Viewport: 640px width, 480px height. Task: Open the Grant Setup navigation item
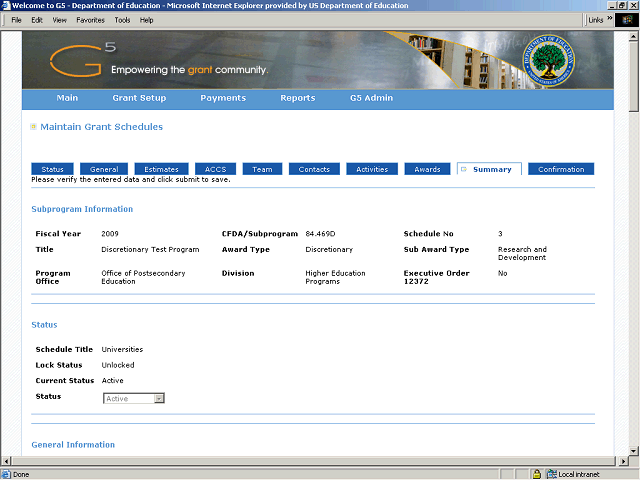(139, 98)
